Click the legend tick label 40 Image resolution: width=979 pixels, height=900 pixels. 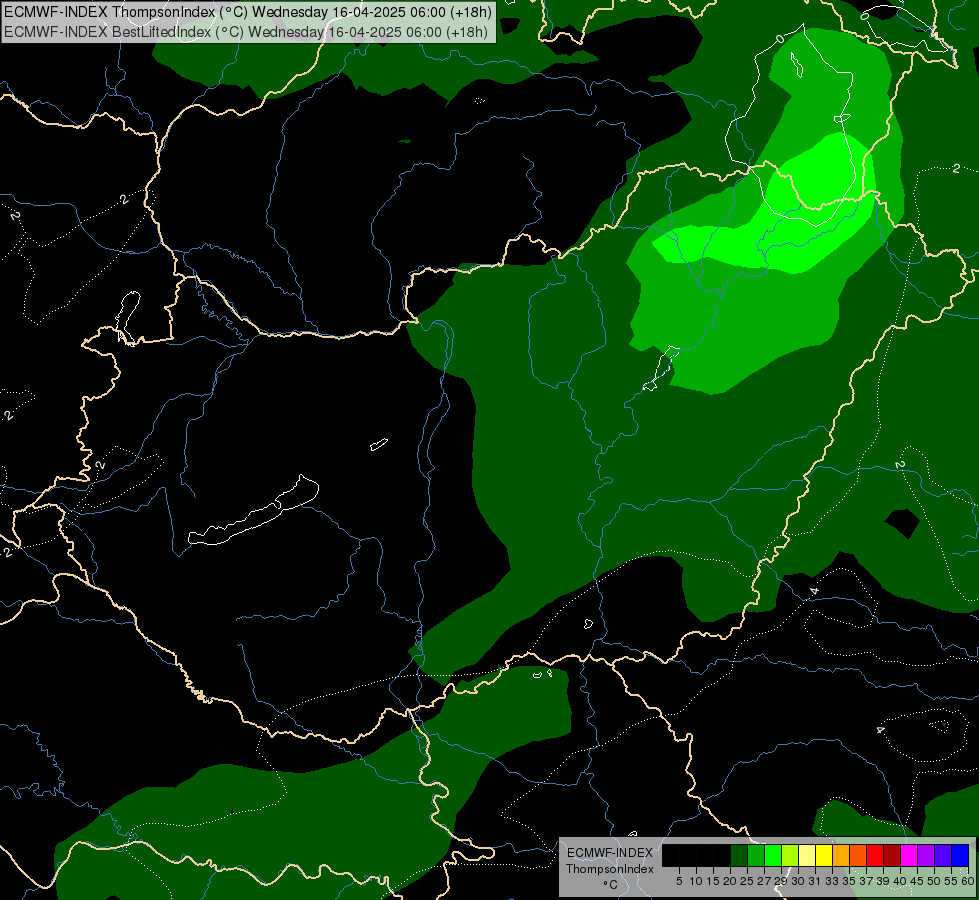(900, 881)
